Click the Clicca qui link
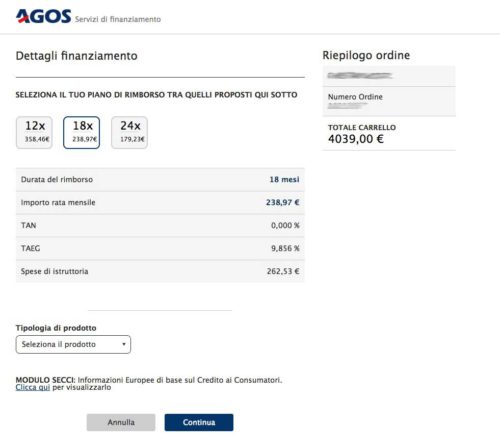The image size is (500, 448). pyautogui.click(x=33, y=387)
